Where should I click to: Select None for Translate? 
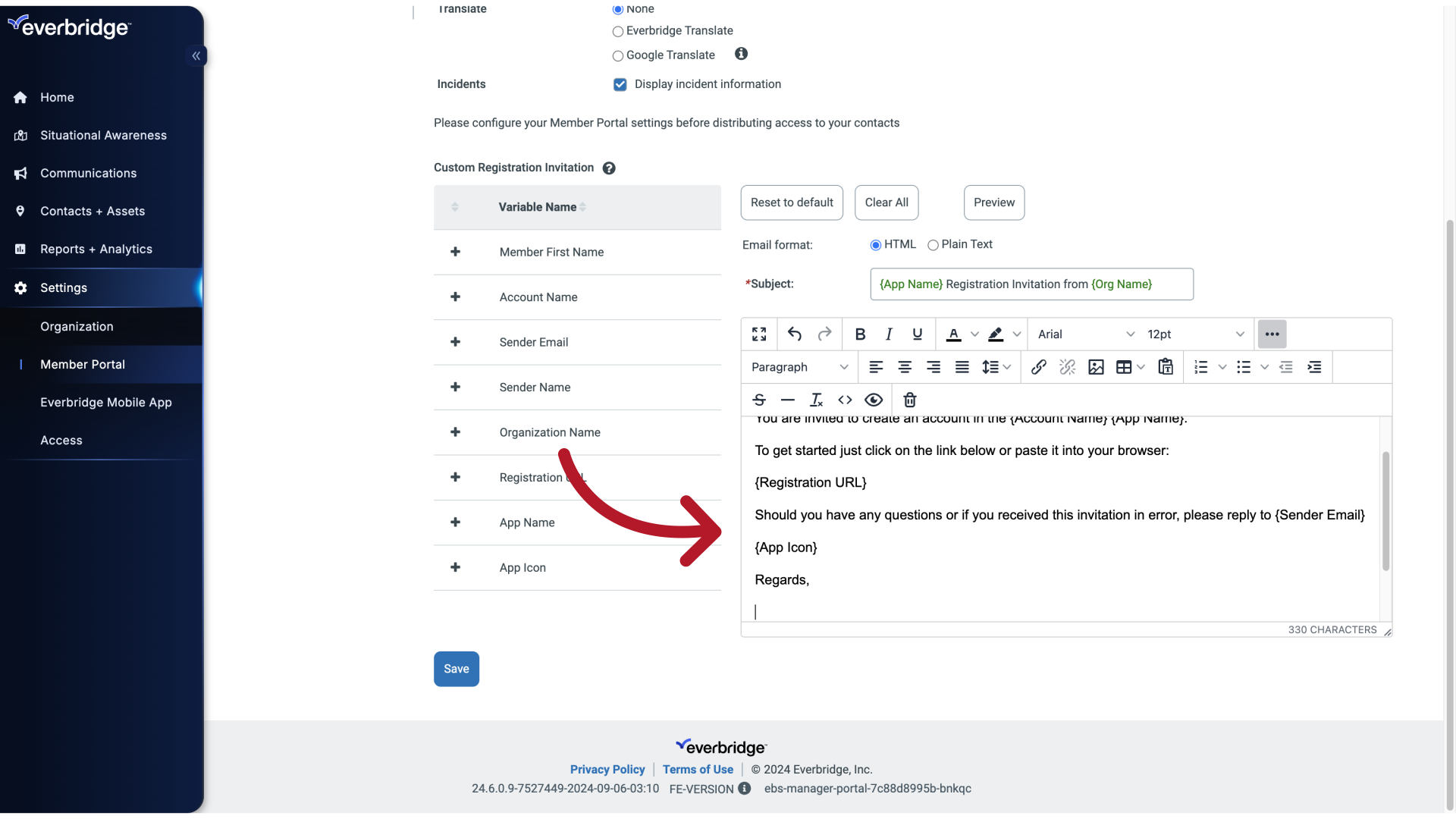tap(618, 9)
